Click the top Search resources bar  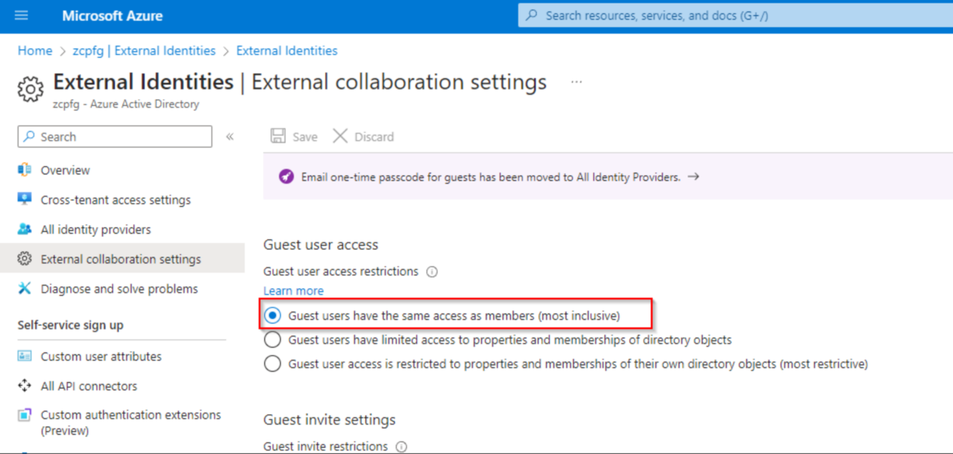[735, 16]
